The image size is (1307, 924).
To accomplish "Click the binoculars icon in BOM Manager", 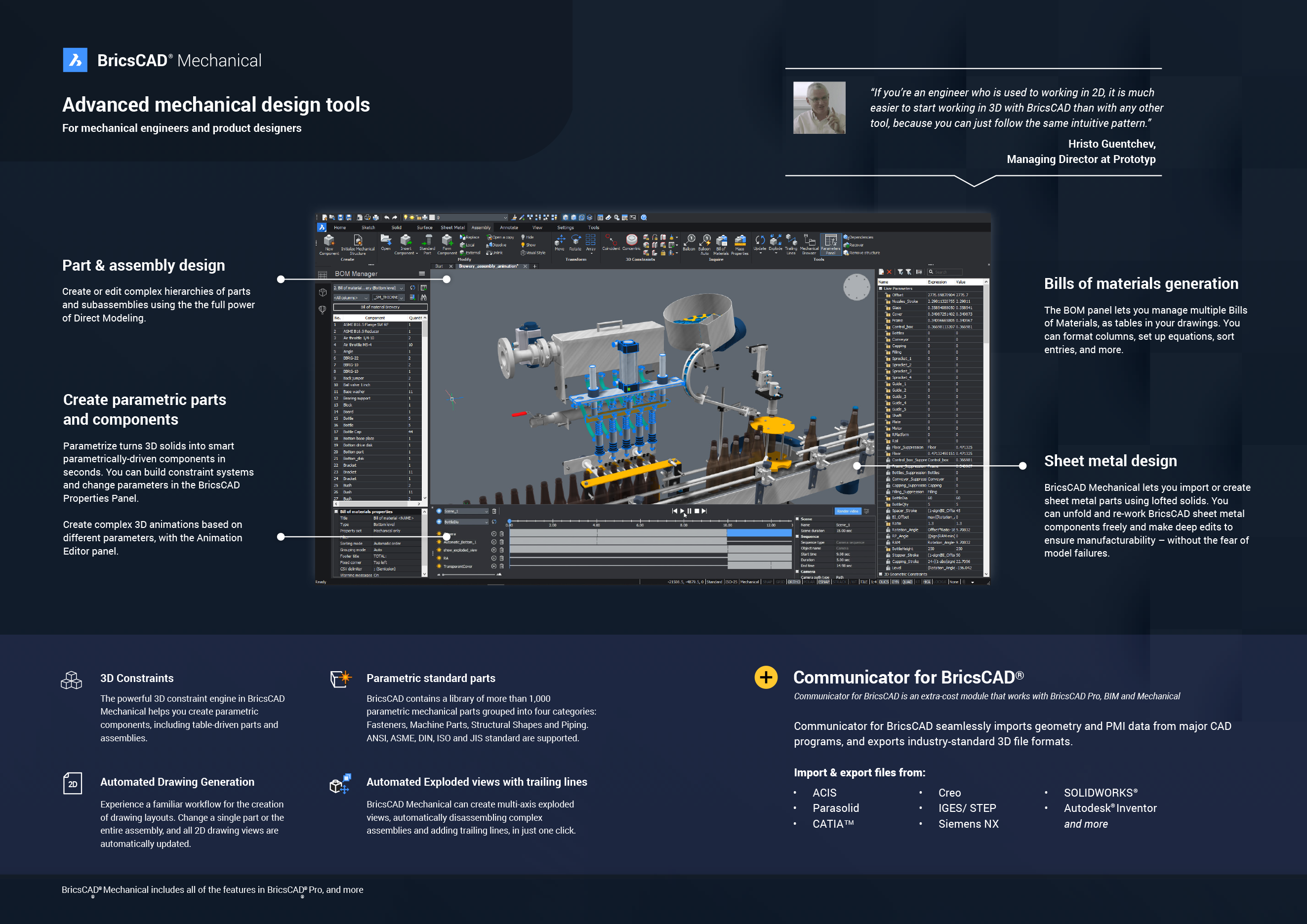I will (423, 297).
